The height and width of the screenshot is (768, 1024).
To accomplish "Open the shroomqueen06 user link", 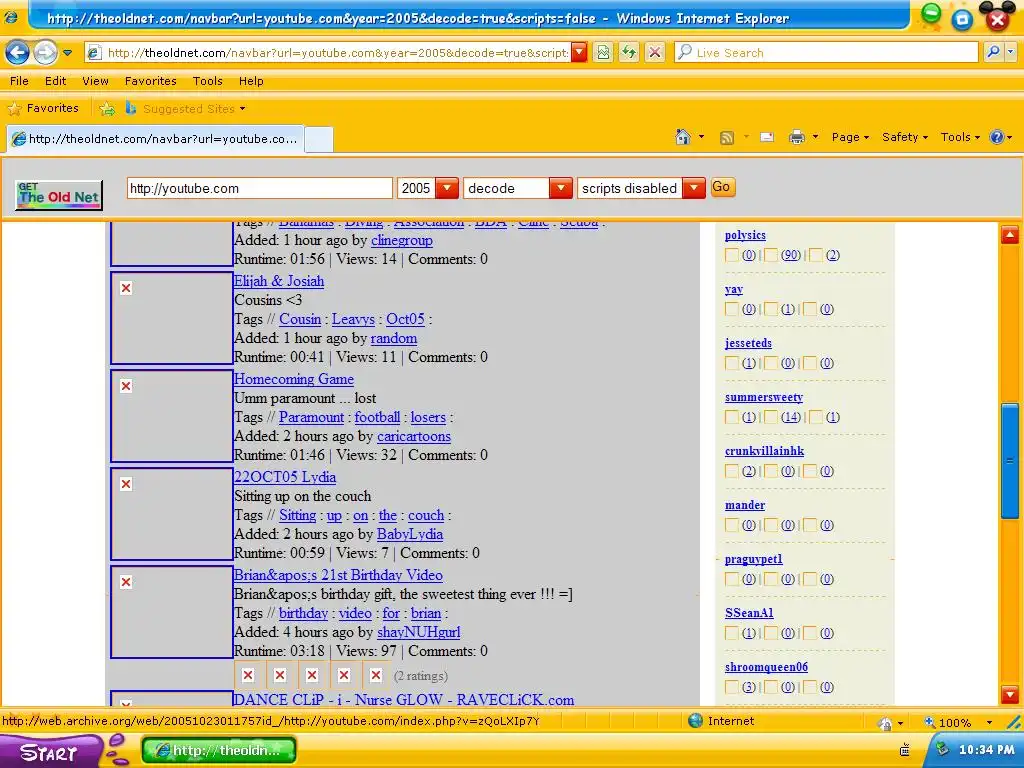I will (766, 667).
